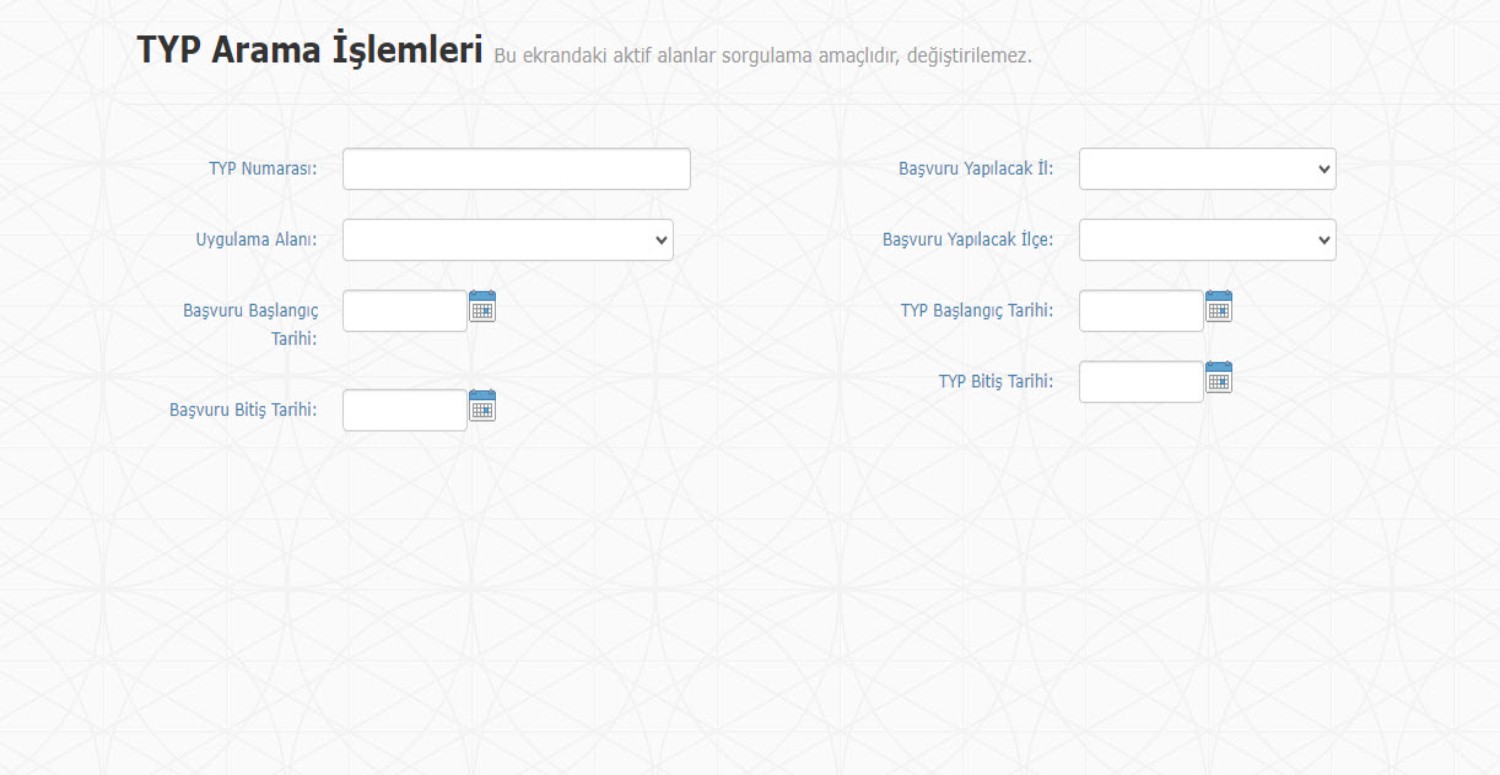Open calendar picker for TYP Bitiş Tarihi

coord(1218,378)
